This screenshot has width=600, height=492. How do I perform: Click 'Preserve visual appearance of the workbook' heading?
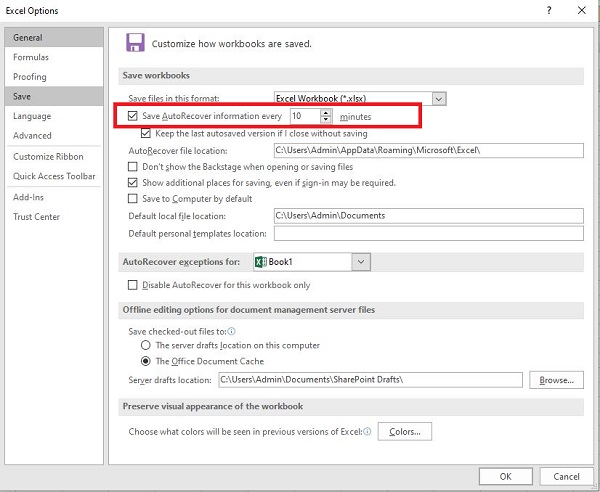(x=213, y=406)
